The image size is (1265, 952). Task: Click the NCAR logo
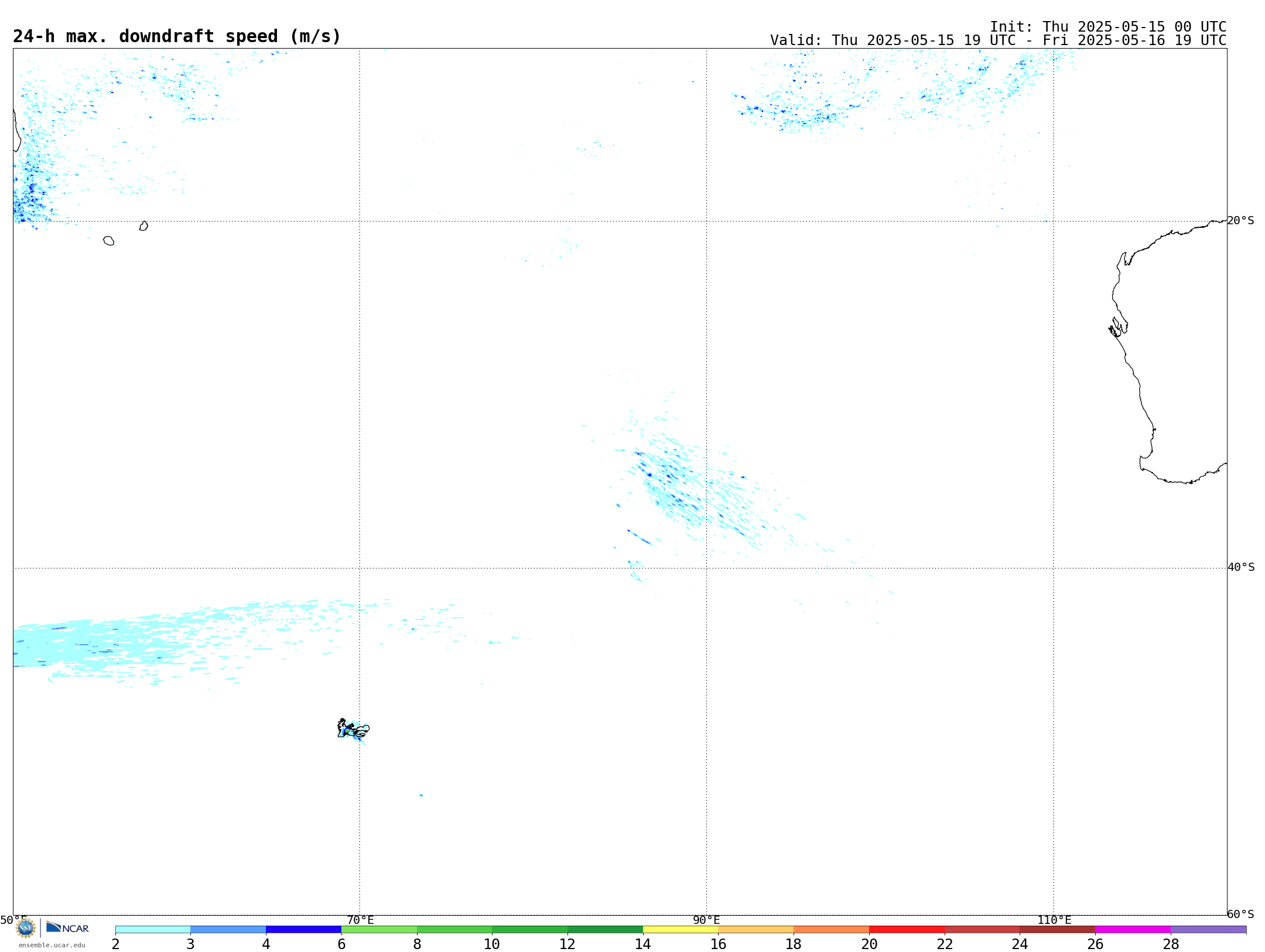[x=67, y=927]
